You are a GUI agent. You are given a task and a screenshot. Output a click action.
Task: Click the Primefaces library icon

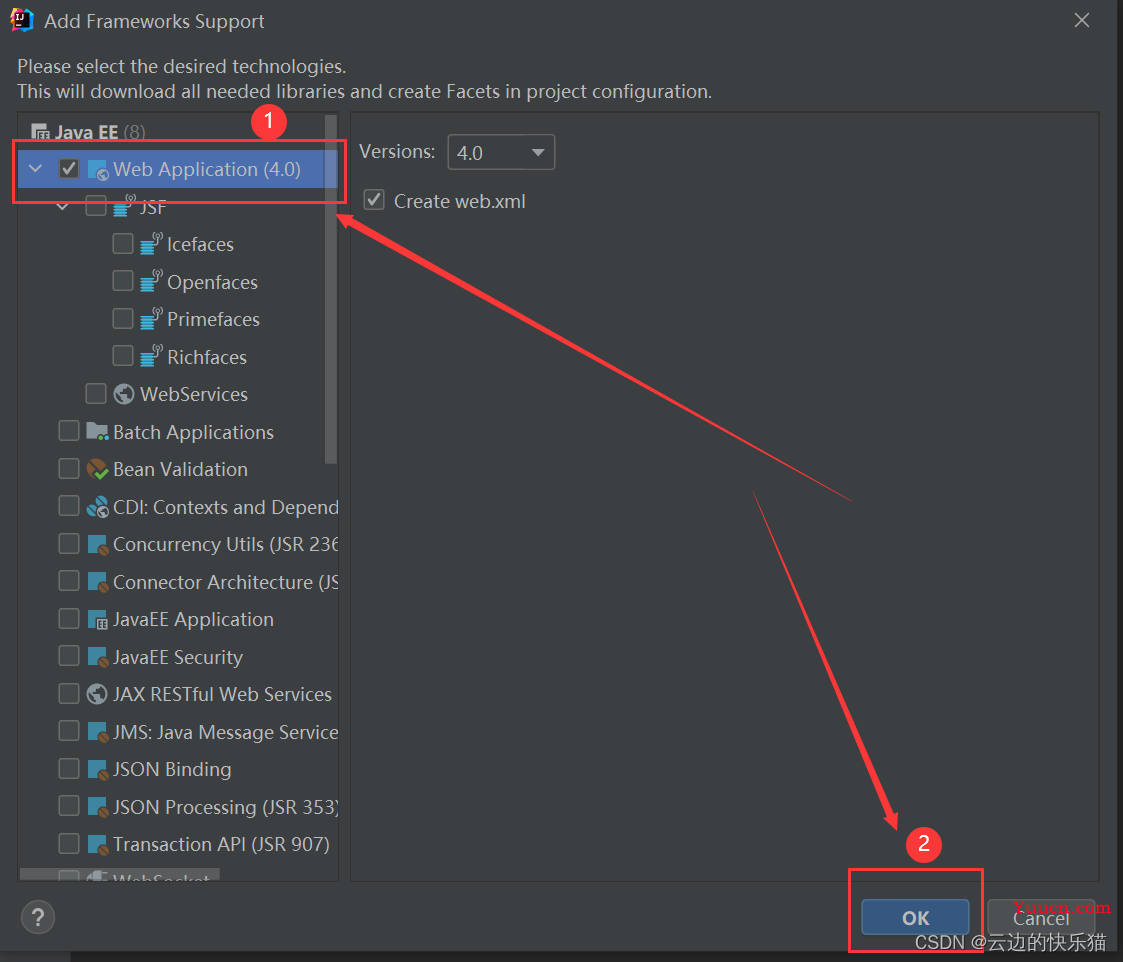pos(151,319)
